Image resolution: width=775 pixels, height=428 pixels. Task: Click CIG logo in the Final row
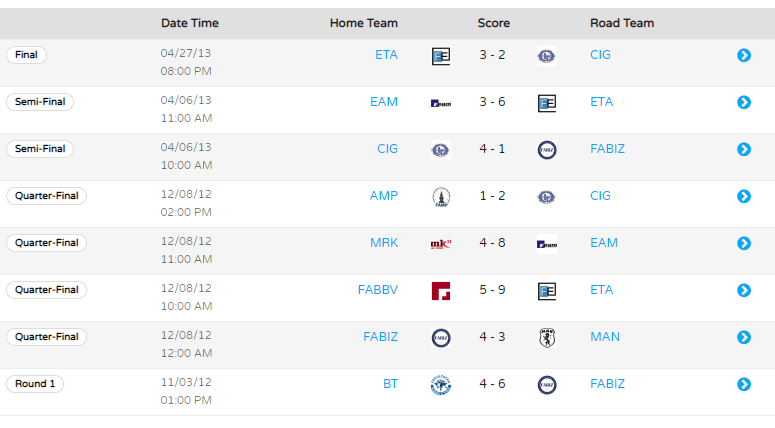point(547,56)
